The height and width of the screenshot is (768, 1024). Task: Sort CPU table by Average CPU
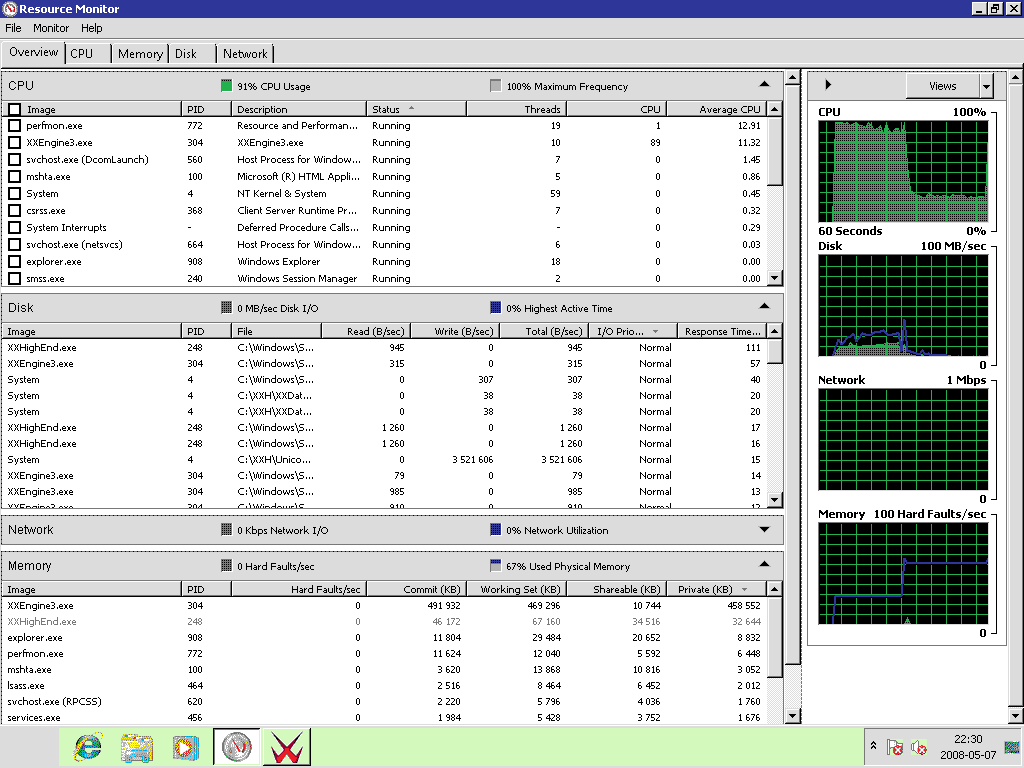716,109
